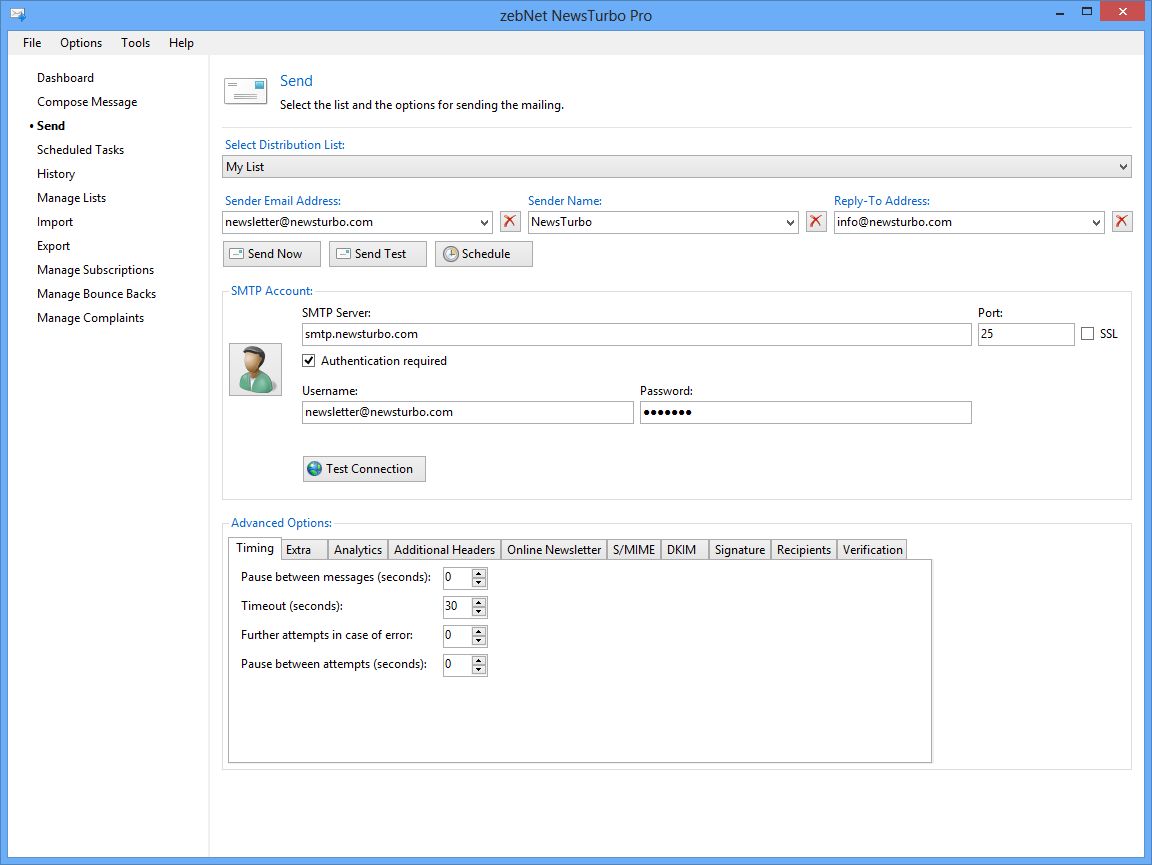
Task: Open the Reply-To Address dropdown
Action: point(1097,222)
